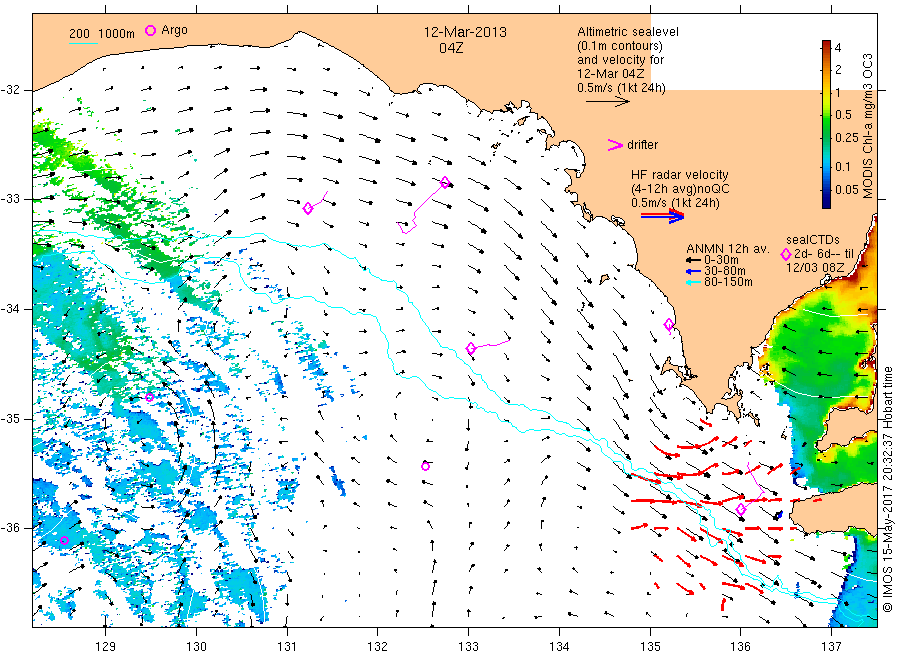Click the MODIS chlorophyll colorbar

[827, 124]
